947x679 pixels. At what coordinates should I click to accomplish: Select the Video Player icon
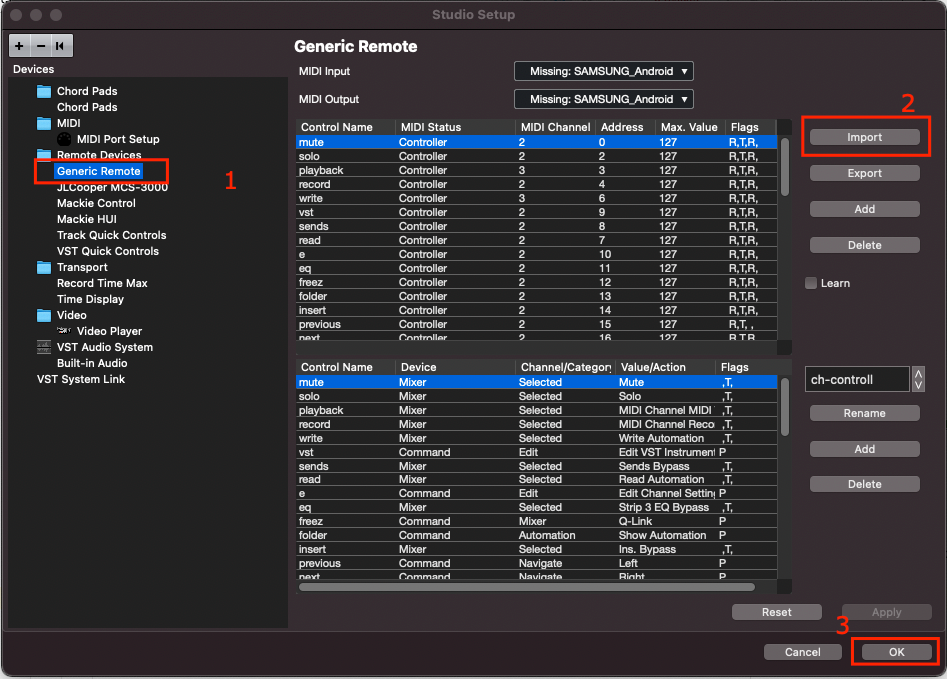coord(64,331)
